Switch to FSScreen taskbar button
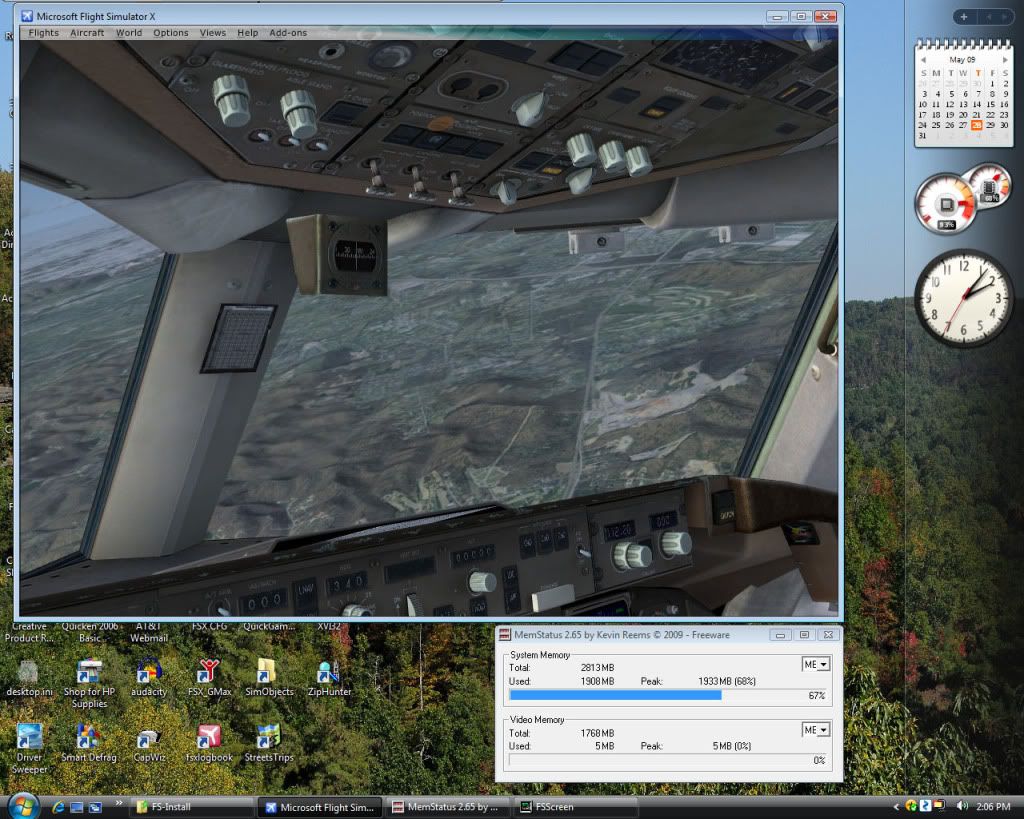1024x819 pixels. click(x=576, y=807)
